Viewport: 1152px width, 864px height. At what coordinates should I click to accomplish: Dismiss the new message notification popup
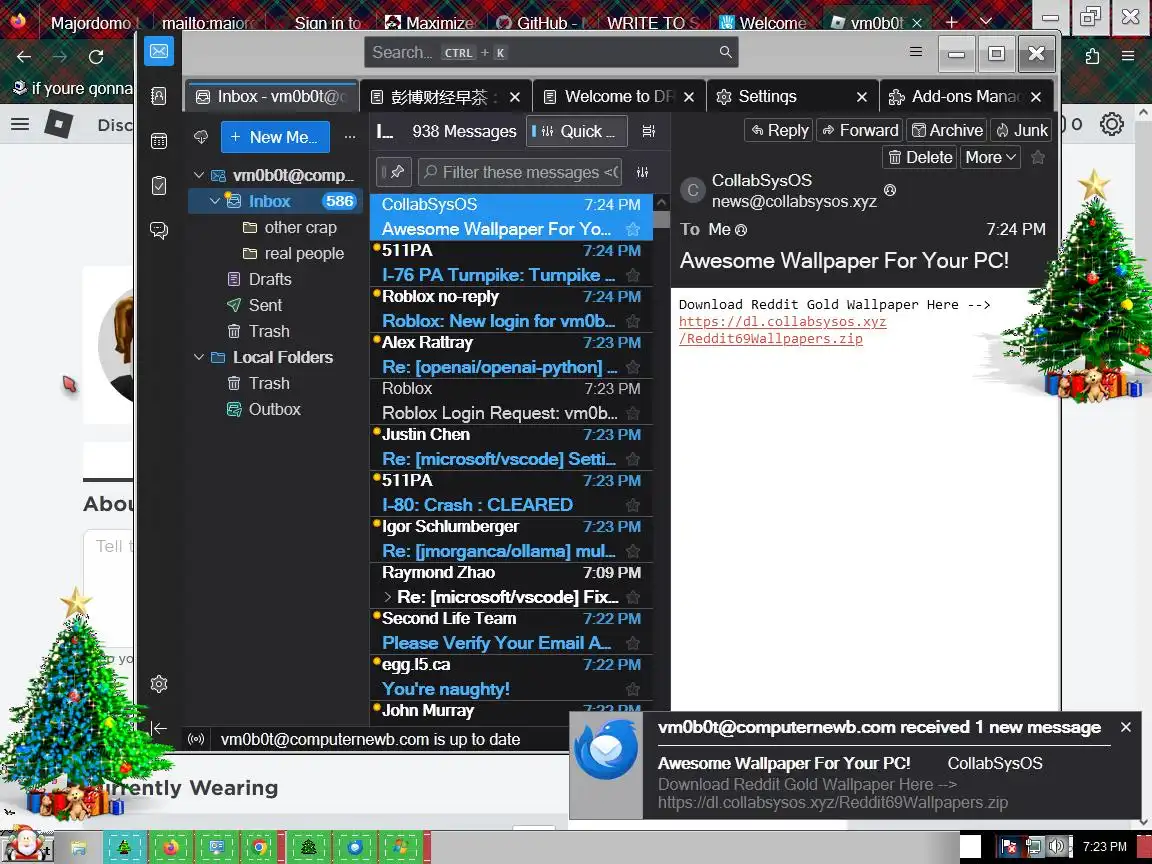coord(1126,727)
